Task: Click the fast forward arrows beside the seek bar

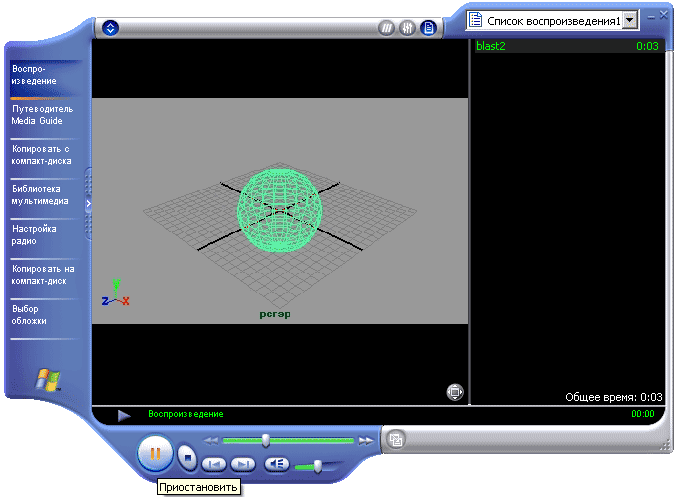Action: pos(367,440)
